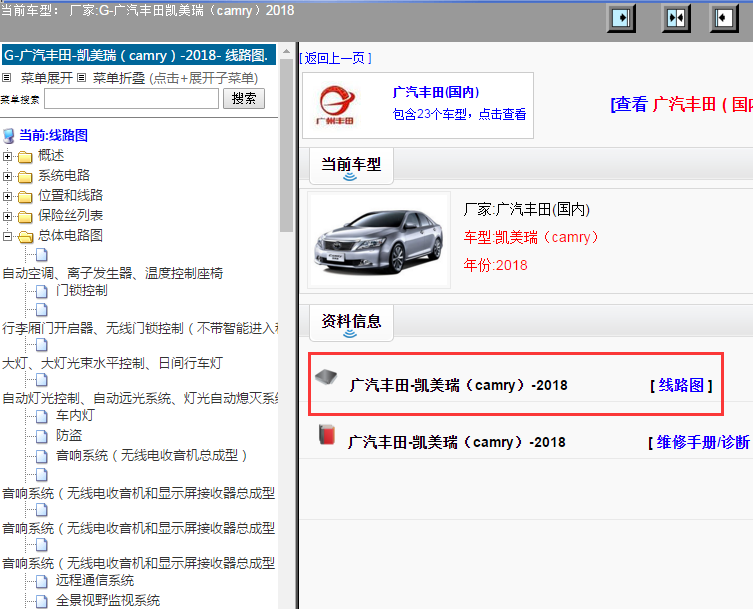Click the 返回上一页 link
The image size is (753, 609).
pos(335,58)
